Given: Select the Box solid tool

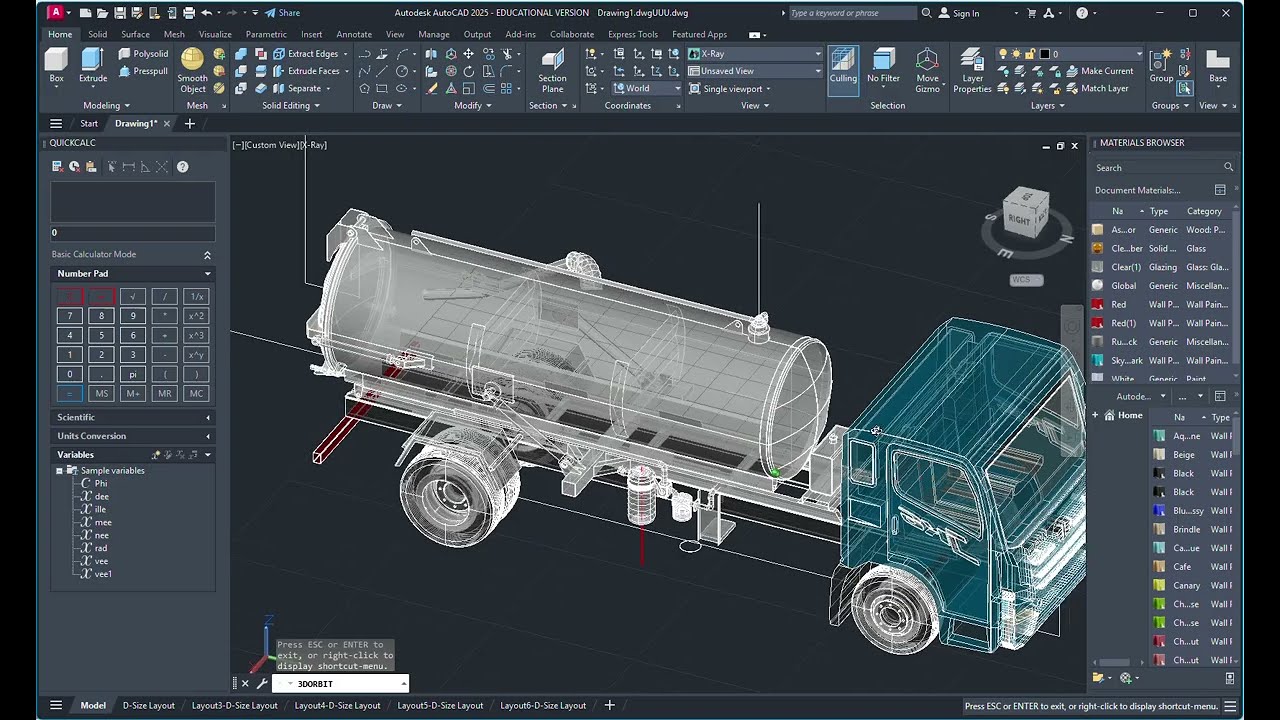Looking at the screenshot, I should pos(56,65).
